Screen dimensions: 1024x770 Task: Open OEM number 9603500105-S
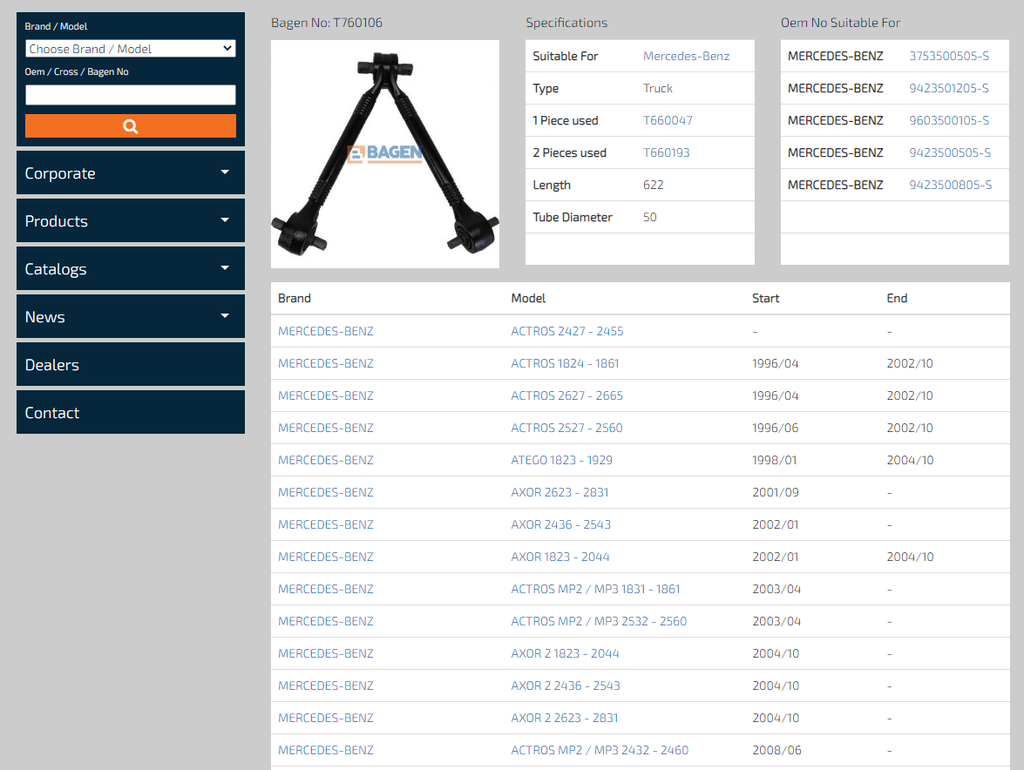[949, 120]
